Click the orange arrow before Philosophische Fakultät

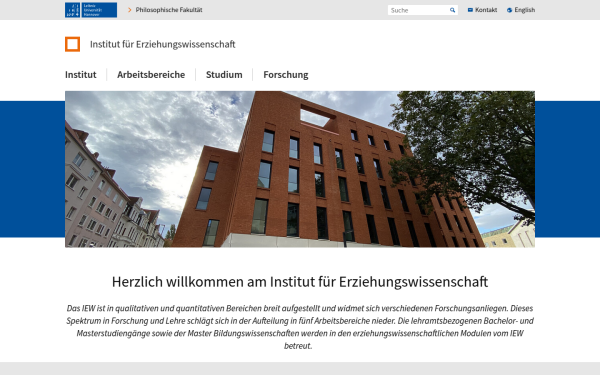tap(130, 10)
